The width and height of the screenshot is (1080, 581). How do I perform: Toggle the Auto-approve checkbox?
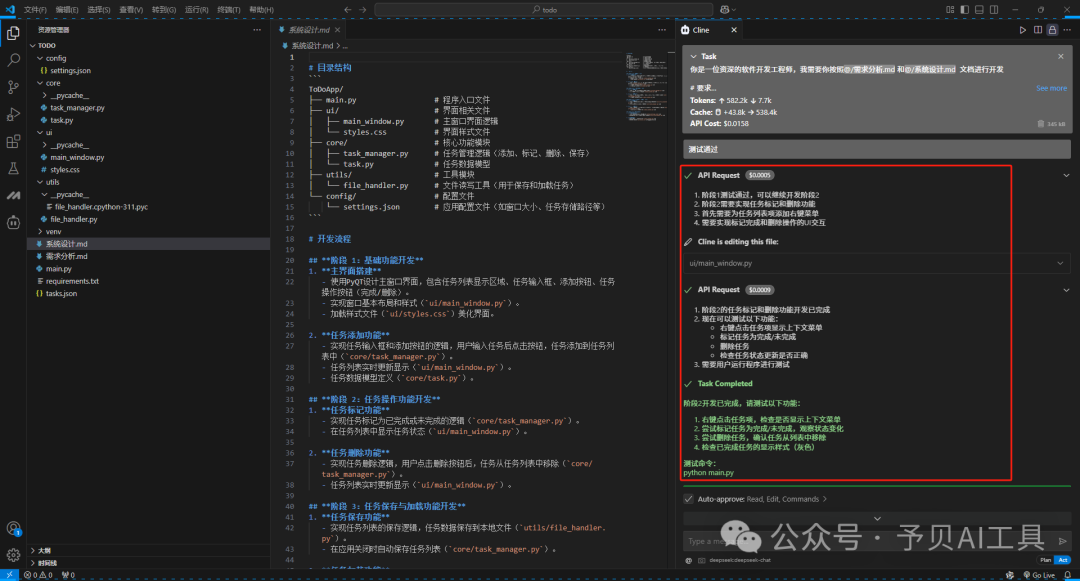[x=688, y=499]
